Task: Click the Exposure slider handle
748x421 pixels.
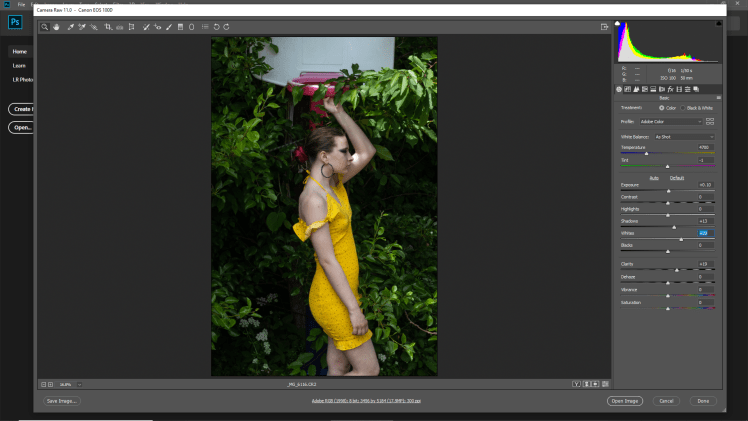Action: pos(669,190)
